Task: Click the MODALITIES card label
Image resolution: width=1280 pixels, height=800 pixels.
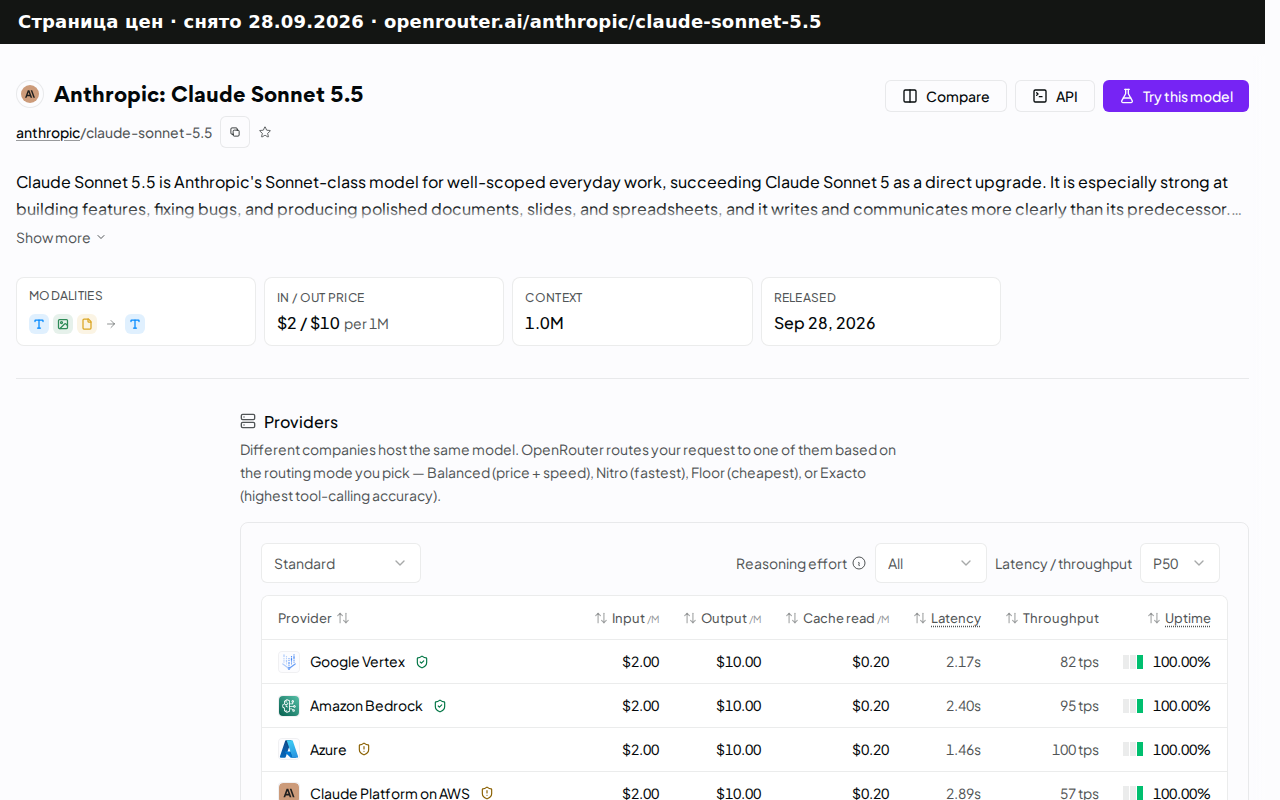Action: [66, 296]
